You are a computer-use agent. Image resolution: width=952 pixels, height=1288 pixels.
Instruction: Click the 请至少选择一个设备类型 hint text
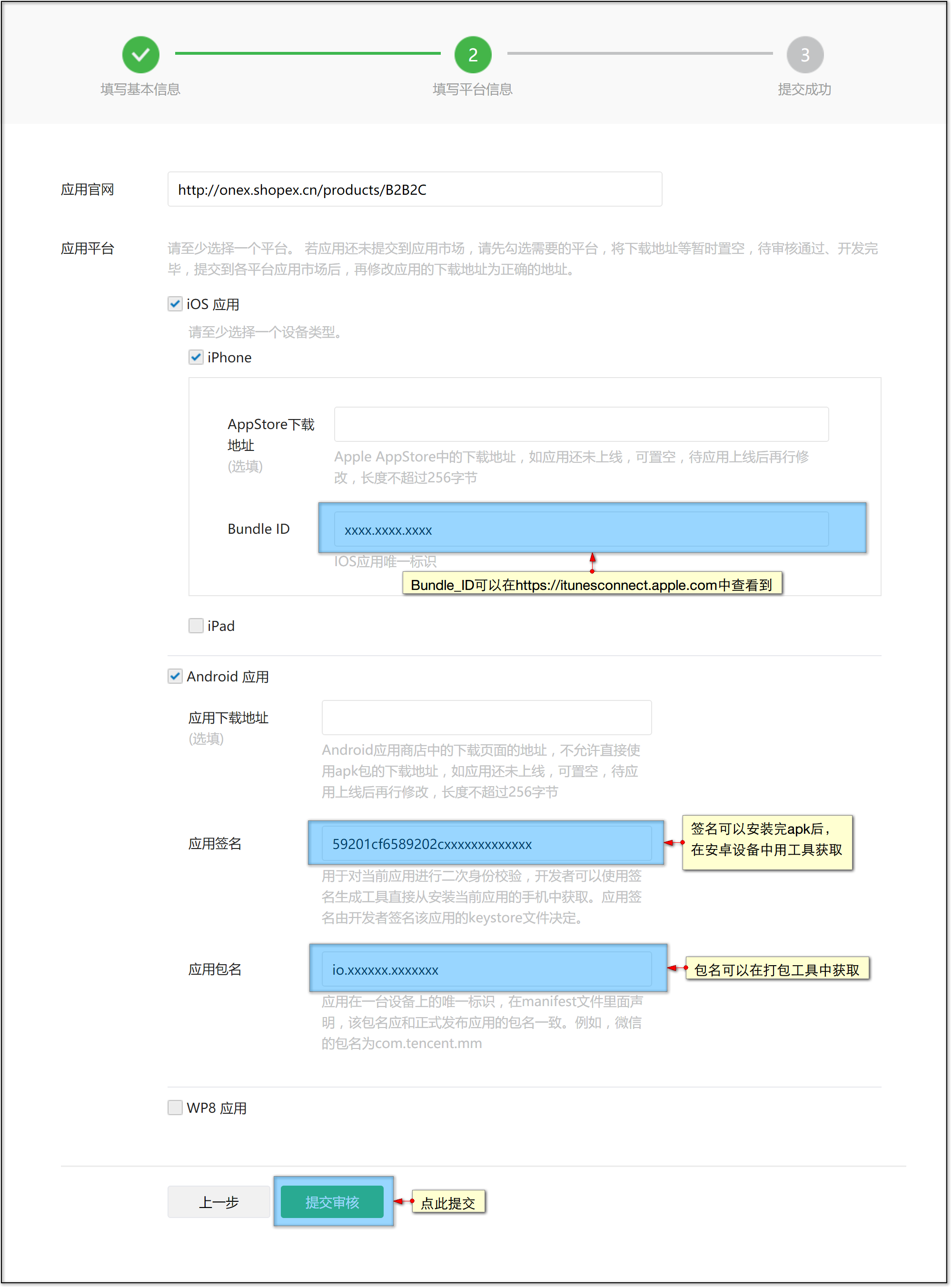pos(266,332)
